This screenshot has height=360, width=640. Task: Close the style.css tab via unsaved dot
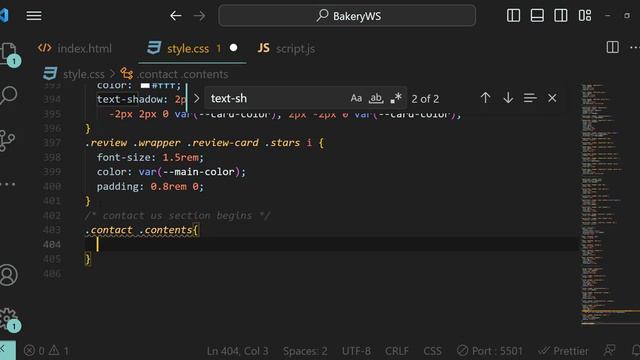[x=233, y=48]
